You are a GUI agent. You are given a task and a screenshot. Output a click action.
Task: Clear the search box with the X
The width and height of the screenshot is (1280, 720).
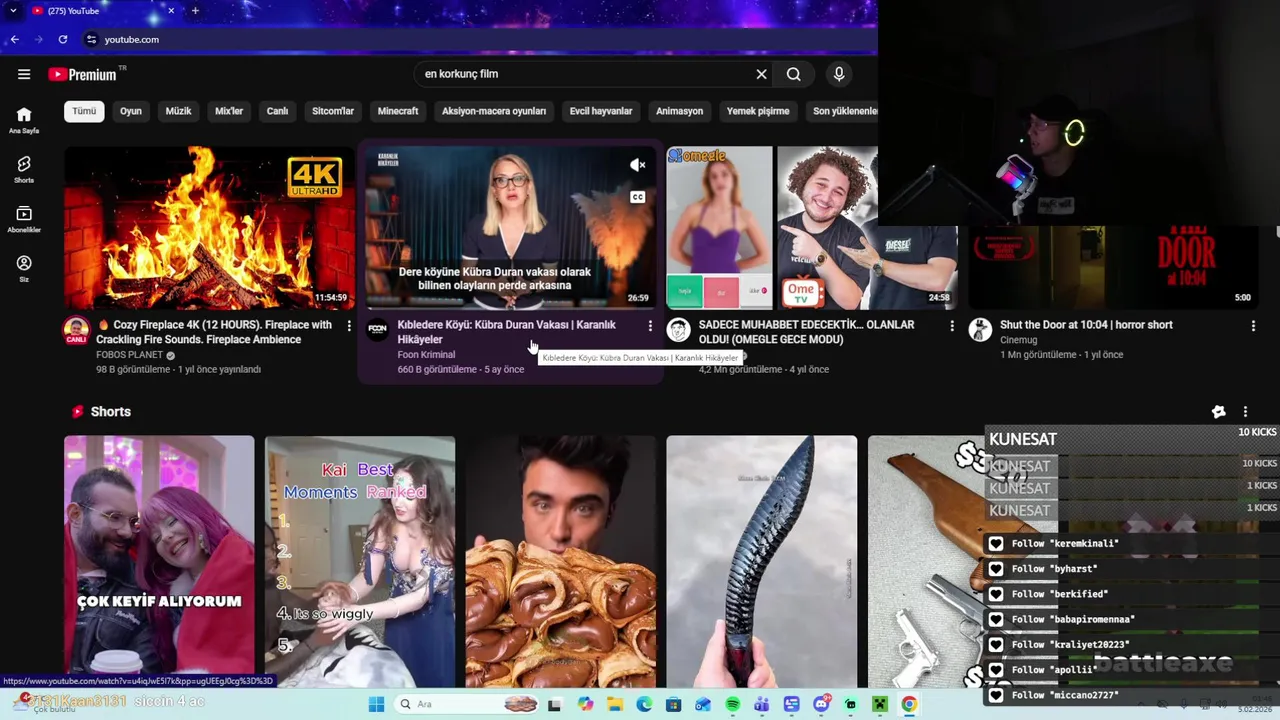(x=761, y=74)
